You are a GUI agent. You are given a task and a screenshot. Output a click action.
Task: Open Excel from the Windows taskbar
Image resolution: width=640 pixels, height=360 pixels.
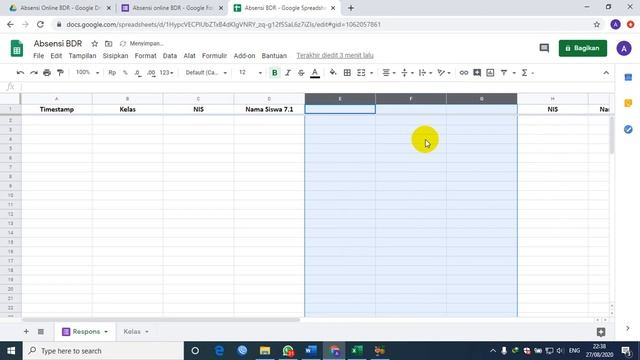(x=357, y=351)
